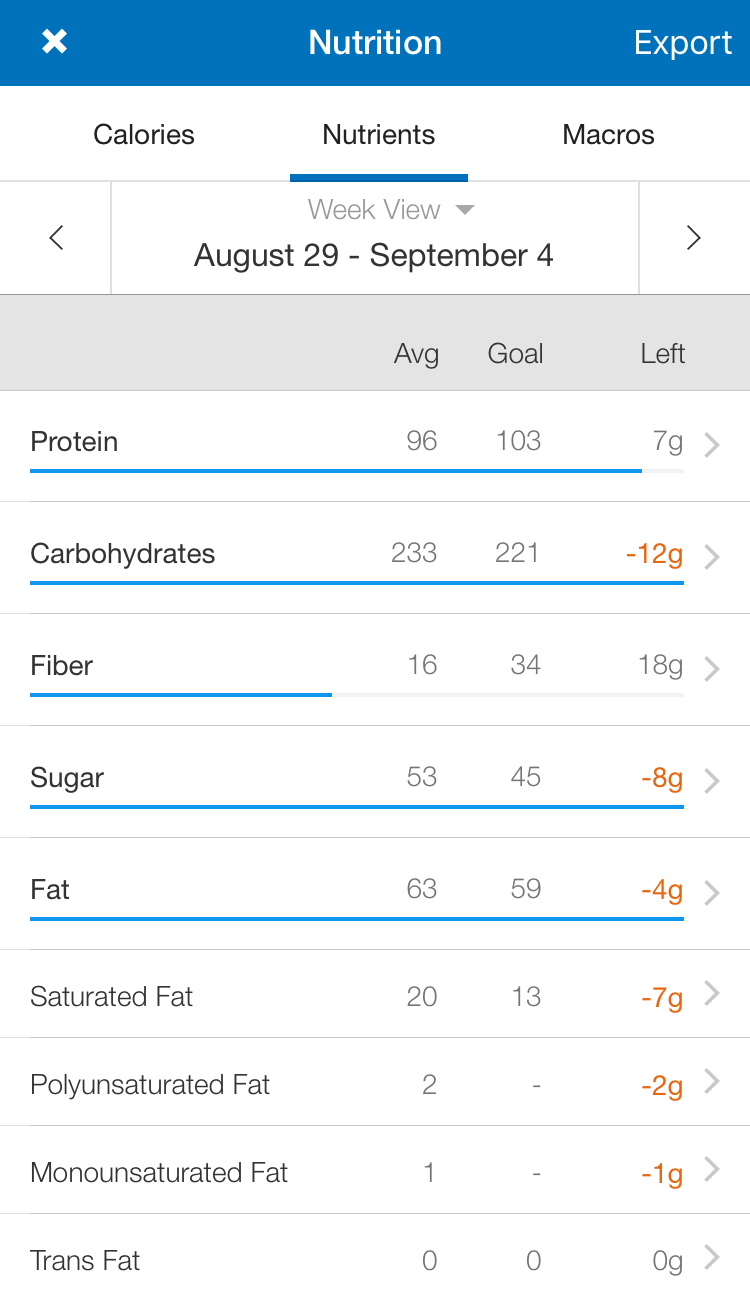The height and width of the screenshot is (1292, 750).
Task: Expand Trans Fat row chevron
Action: 712,1257
